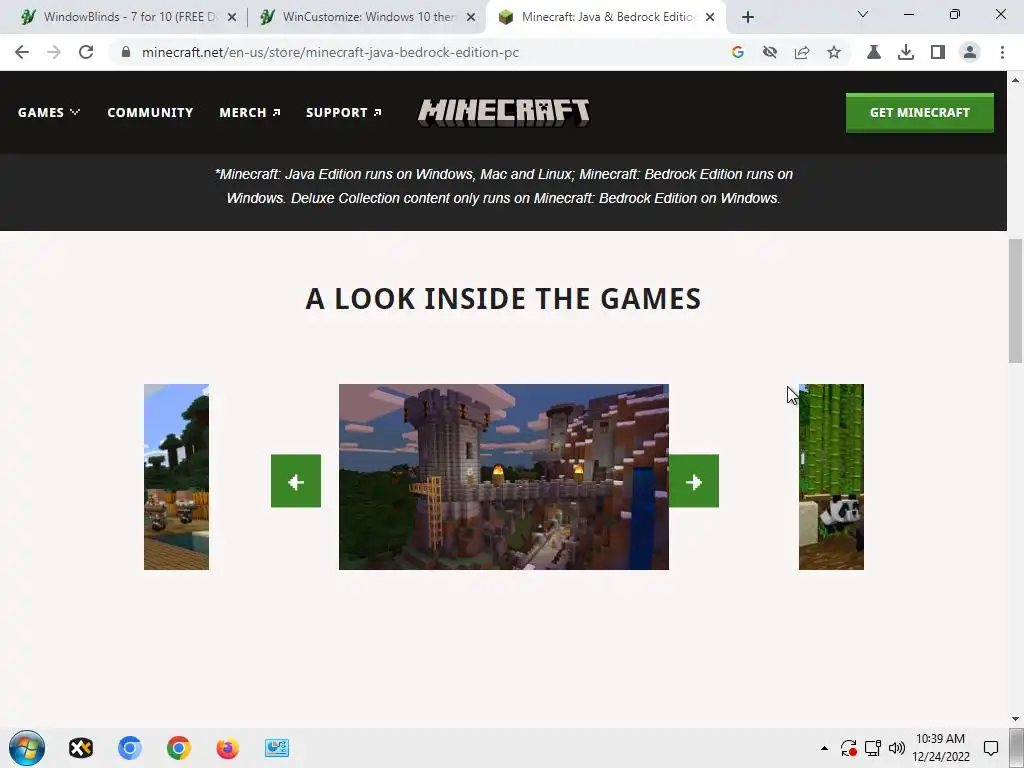Toggle the browser side panel
The height and width of the screenshot is (768, 1024).
tap(938, 52)
